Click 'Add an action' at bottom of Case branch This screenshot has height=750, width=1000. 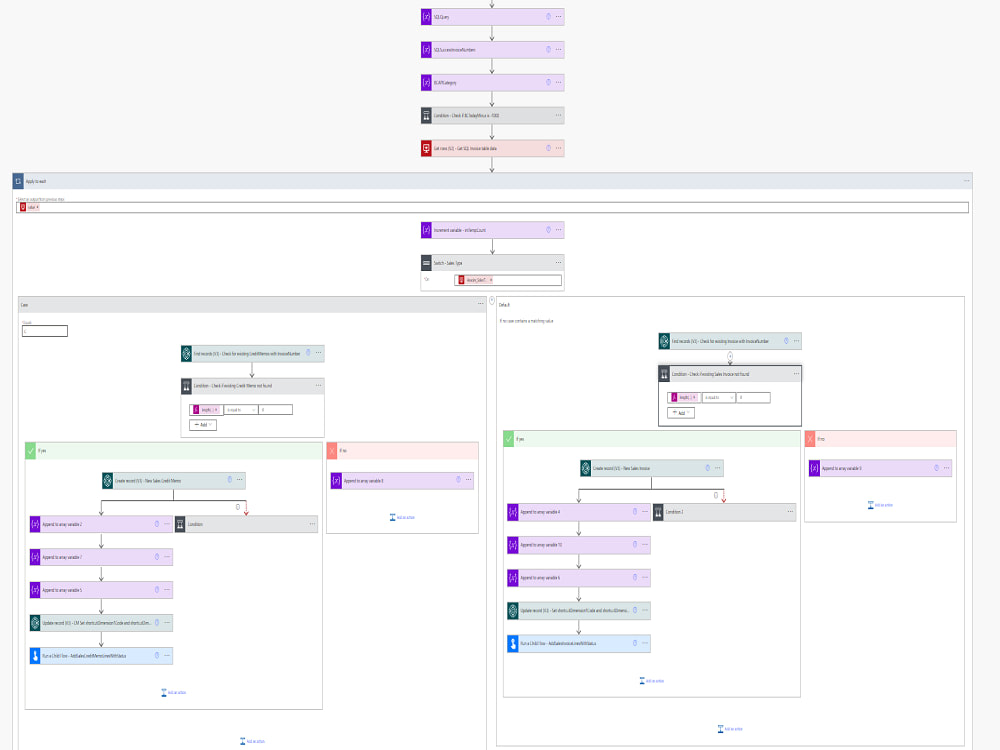point(255,741)
